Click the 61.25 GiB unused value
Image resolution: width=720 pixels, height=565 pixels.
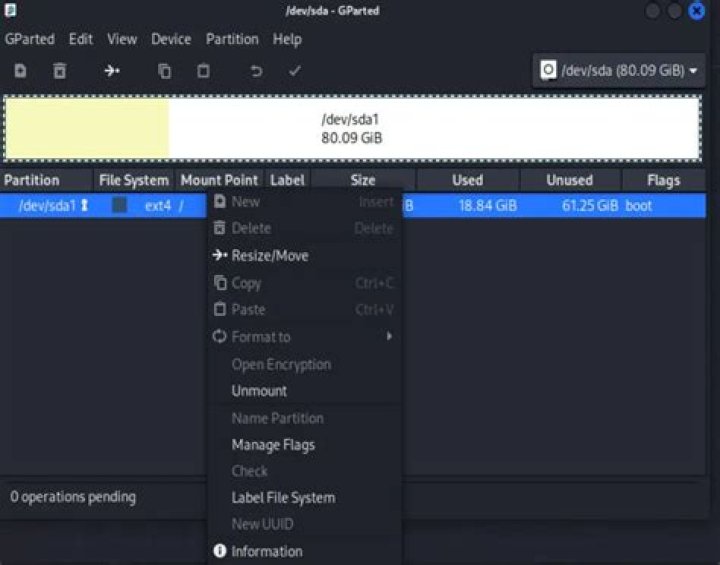pyautogui.click(x=590, y=205)
